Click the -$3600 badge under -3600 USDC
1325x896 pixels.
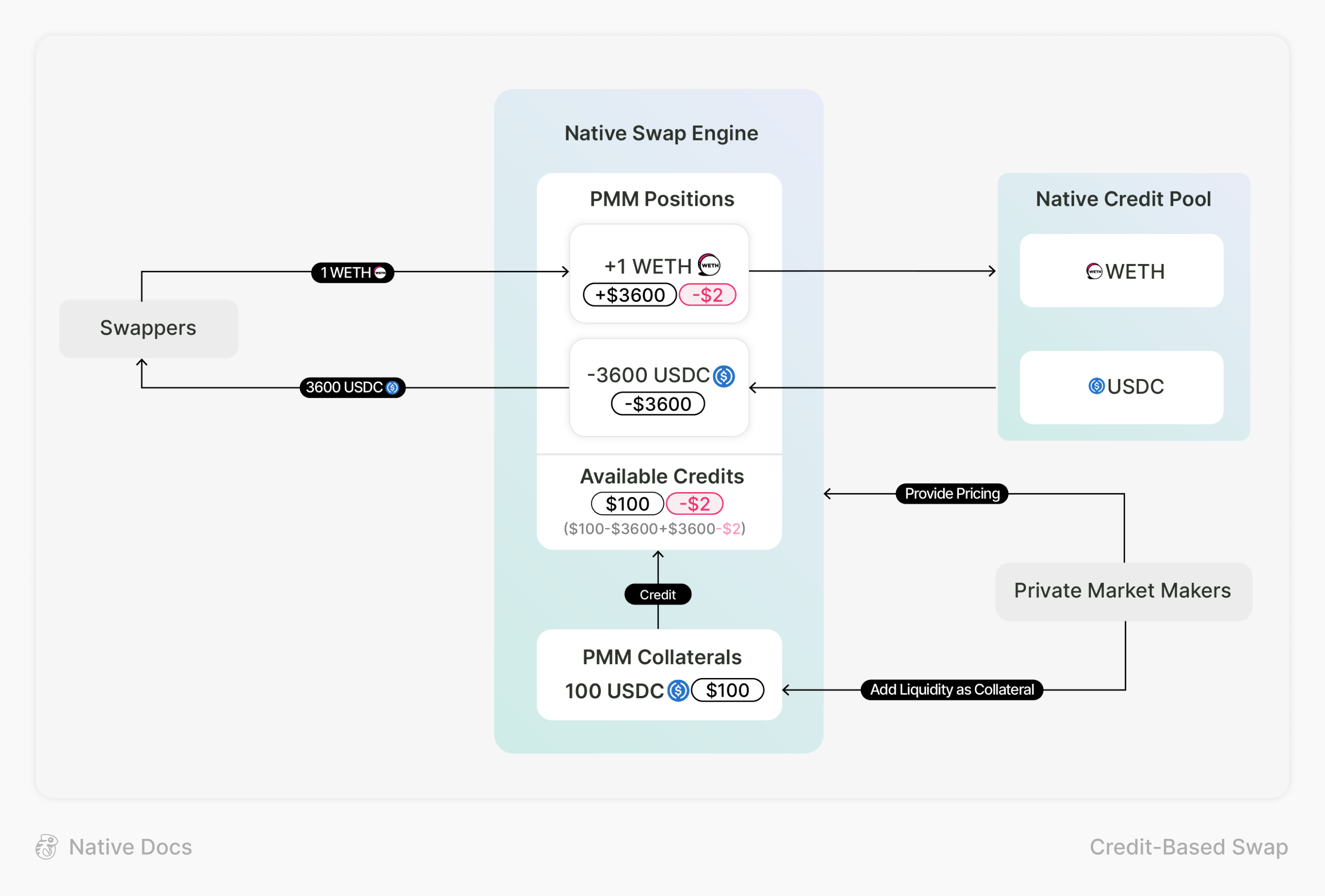pyautogui.click(x=658, y=404)
